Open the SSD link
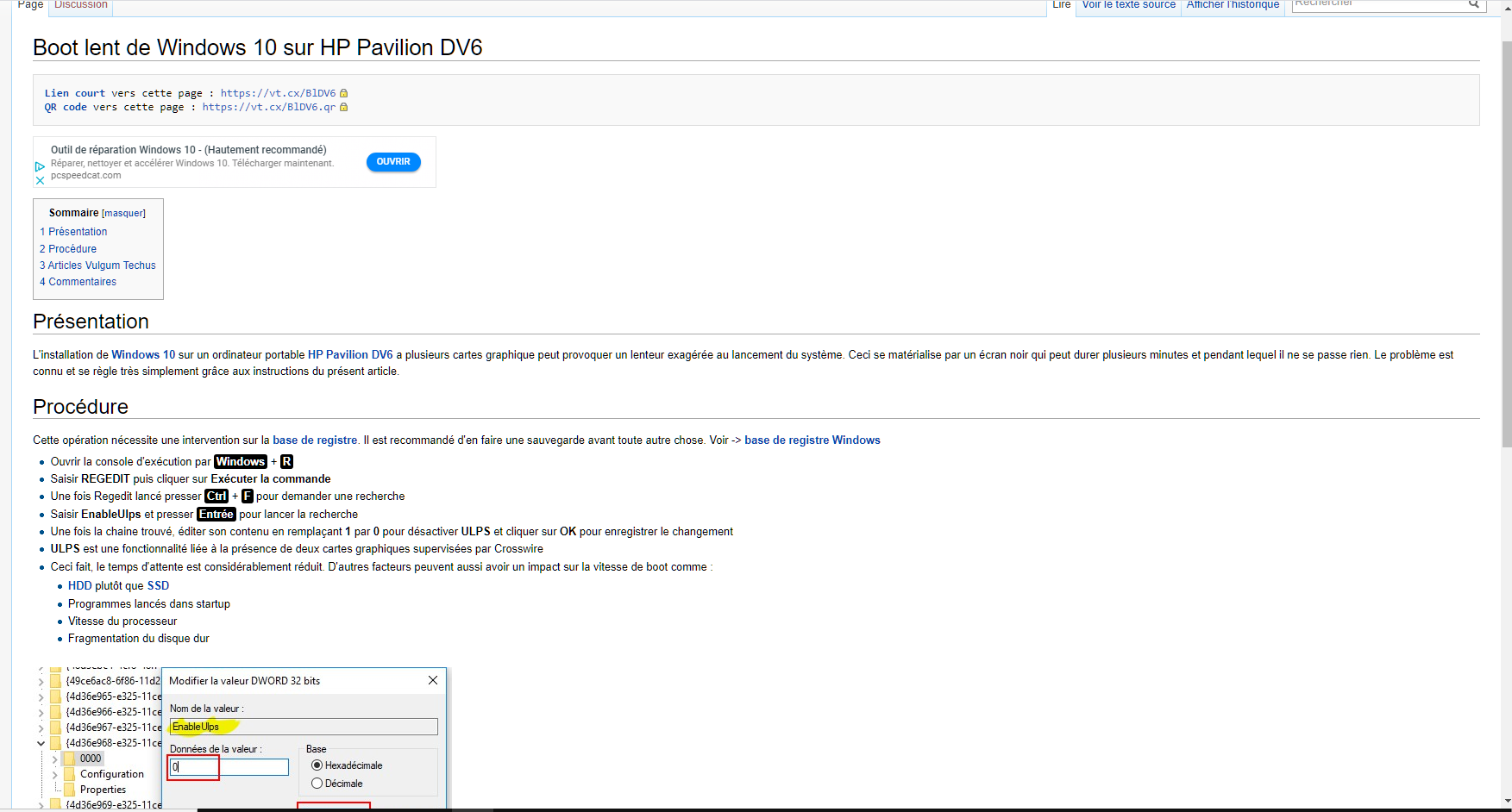The image size is (1512, 812). click(158, 585)
